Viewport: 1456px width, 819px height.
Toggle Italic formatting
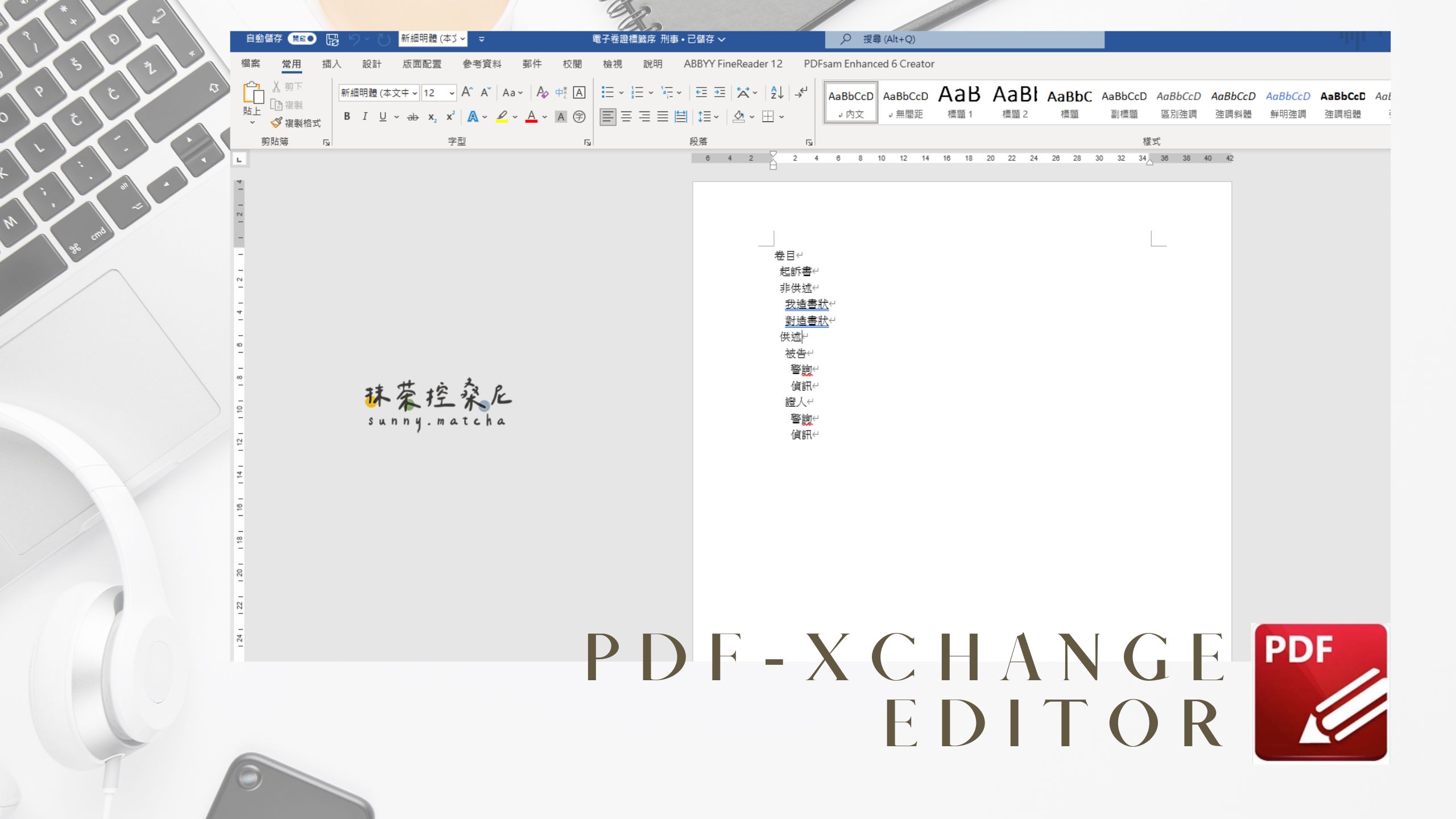click(365, 117)
